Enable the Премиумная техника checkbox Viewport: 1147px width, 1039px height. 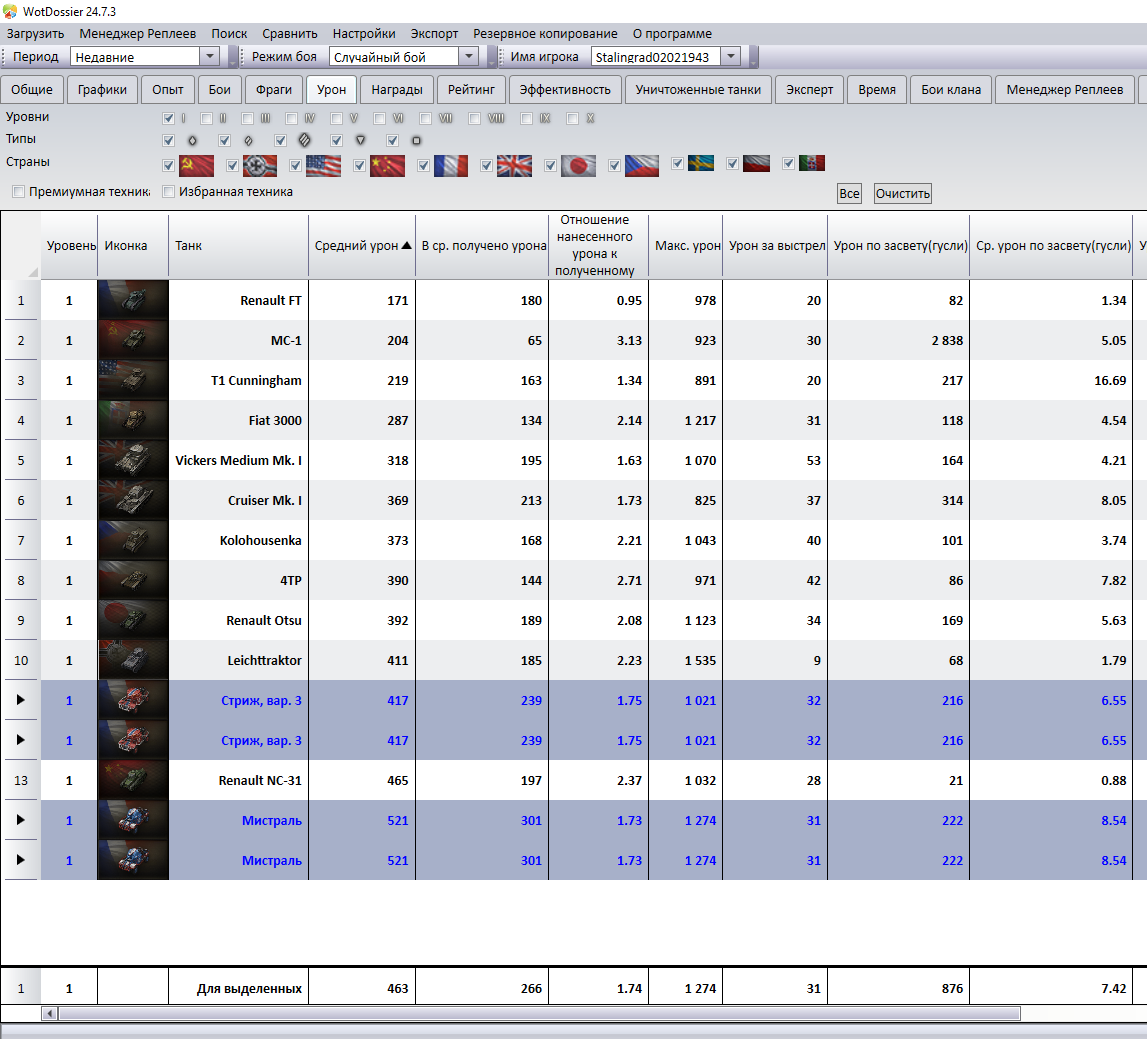pyautogui.click(x=19, y=191)
